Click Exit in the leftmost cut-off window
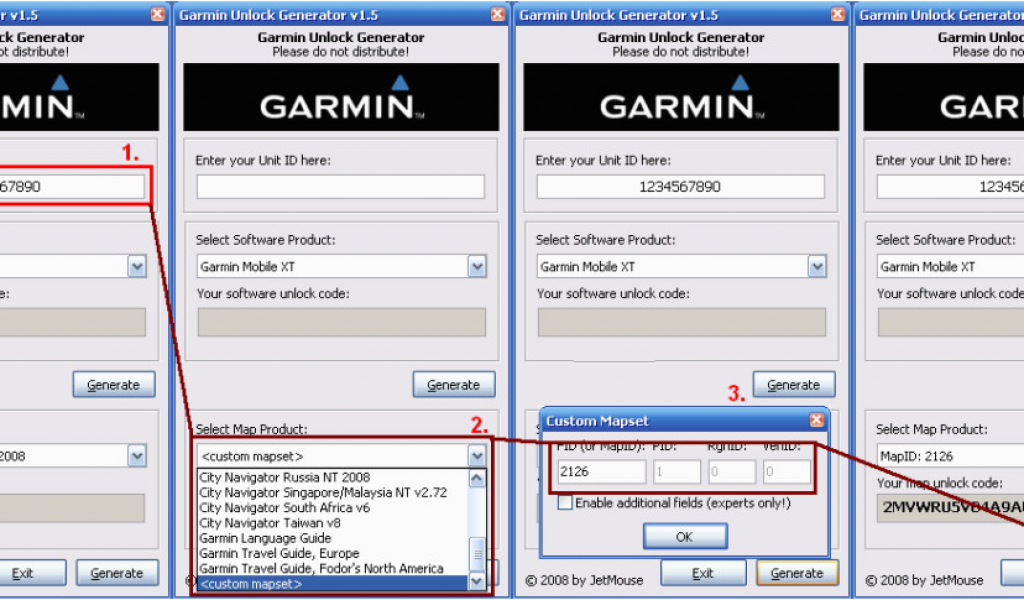1024x600 pixels. 31,573
